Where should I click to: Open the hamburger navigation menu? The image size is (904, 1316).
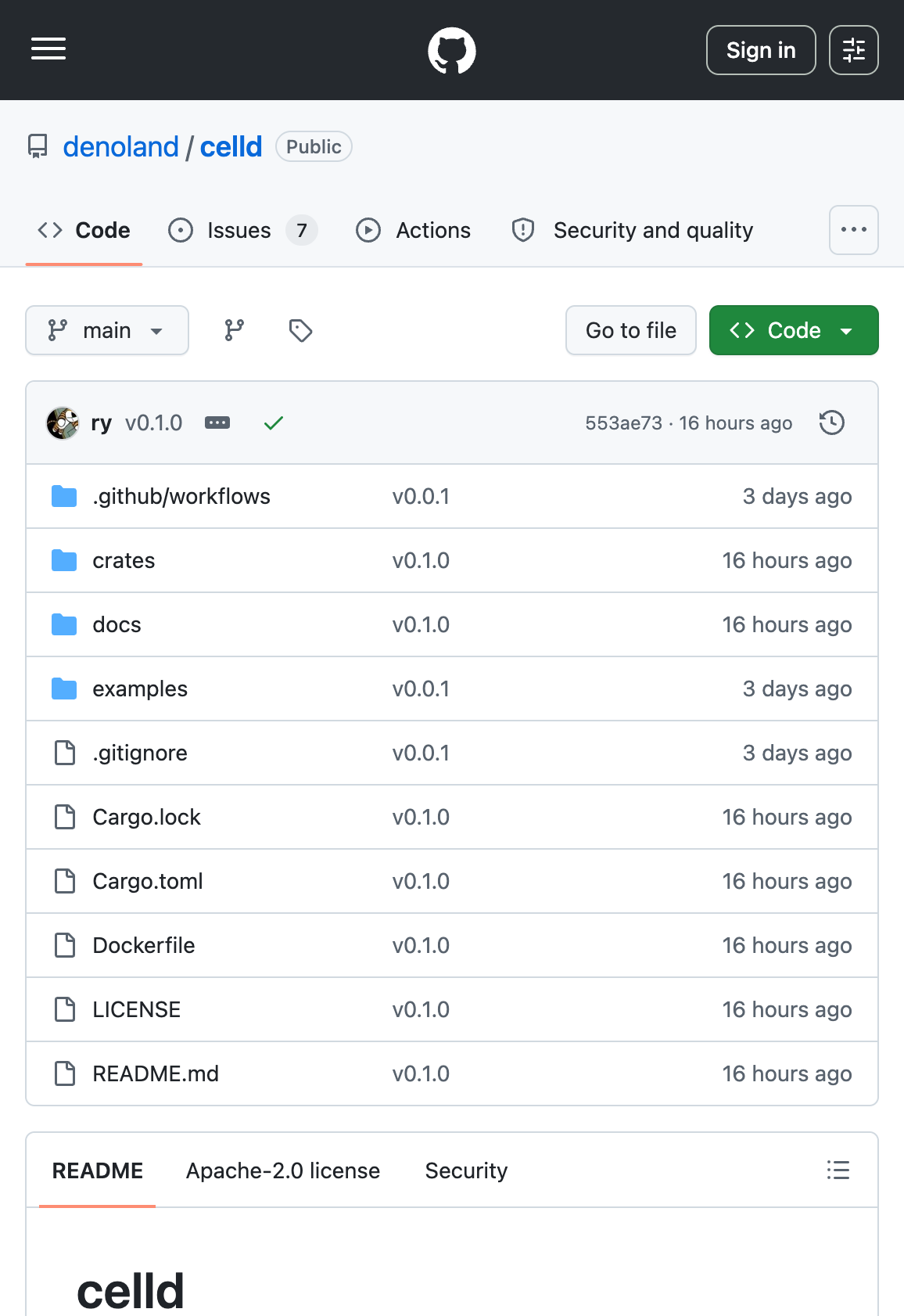click(x=48, y=49)
